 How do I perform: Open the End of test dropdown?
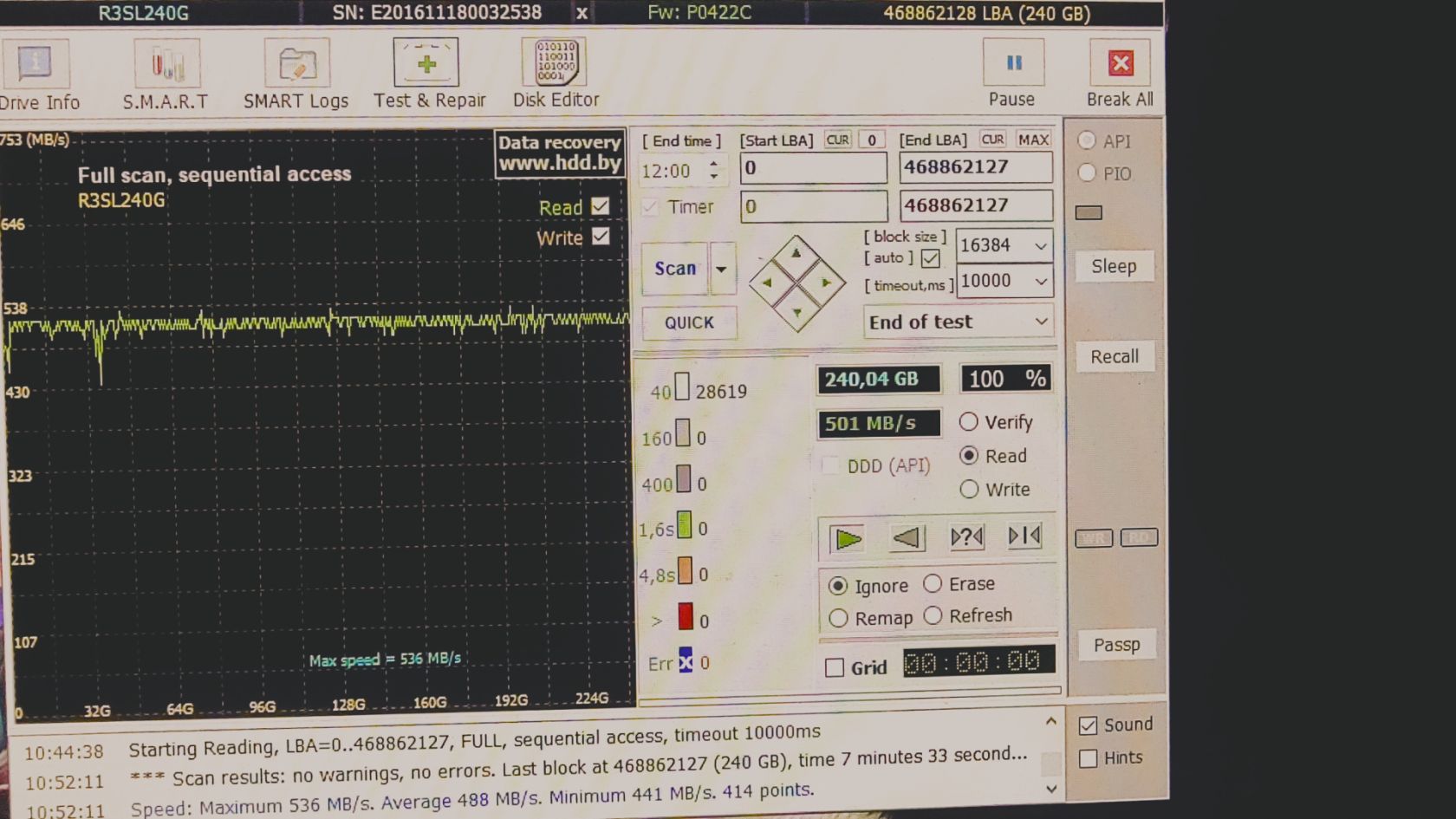(959, 322)
